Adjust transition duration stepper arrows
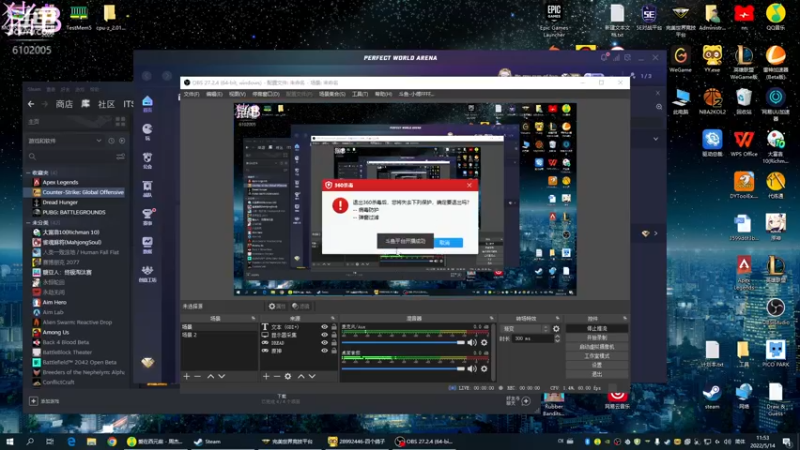 pyautogui.click(x=557, y=338)
